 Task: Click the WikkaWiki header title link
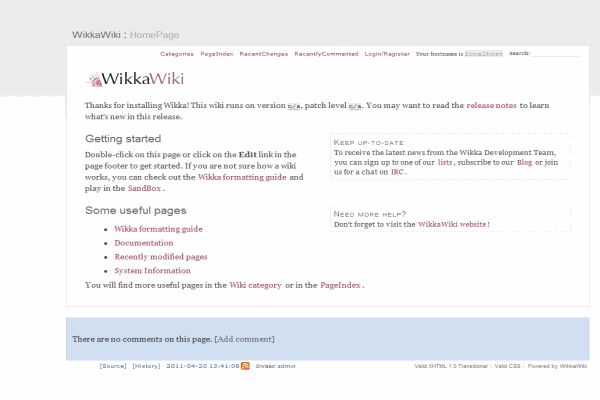click(x=96, y=35)
